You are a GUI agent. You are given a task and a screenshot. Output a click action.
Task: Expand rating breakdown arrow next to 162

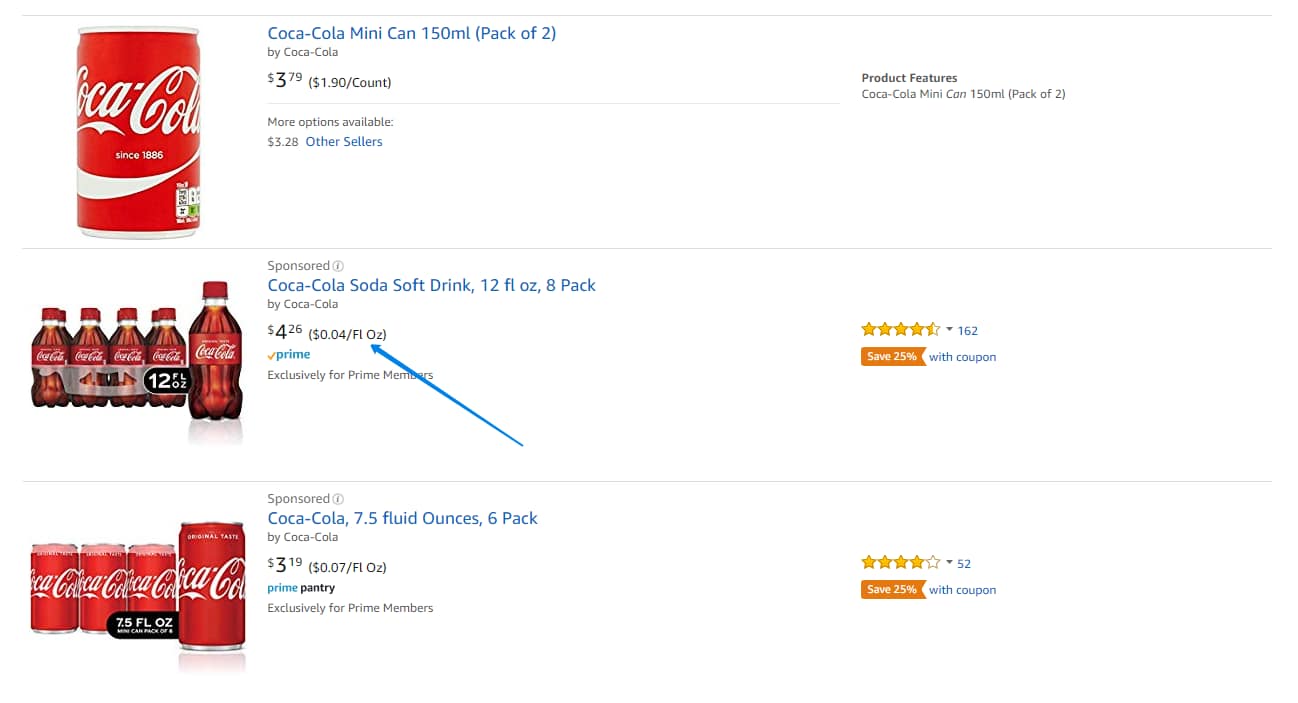tap(949, 329)
